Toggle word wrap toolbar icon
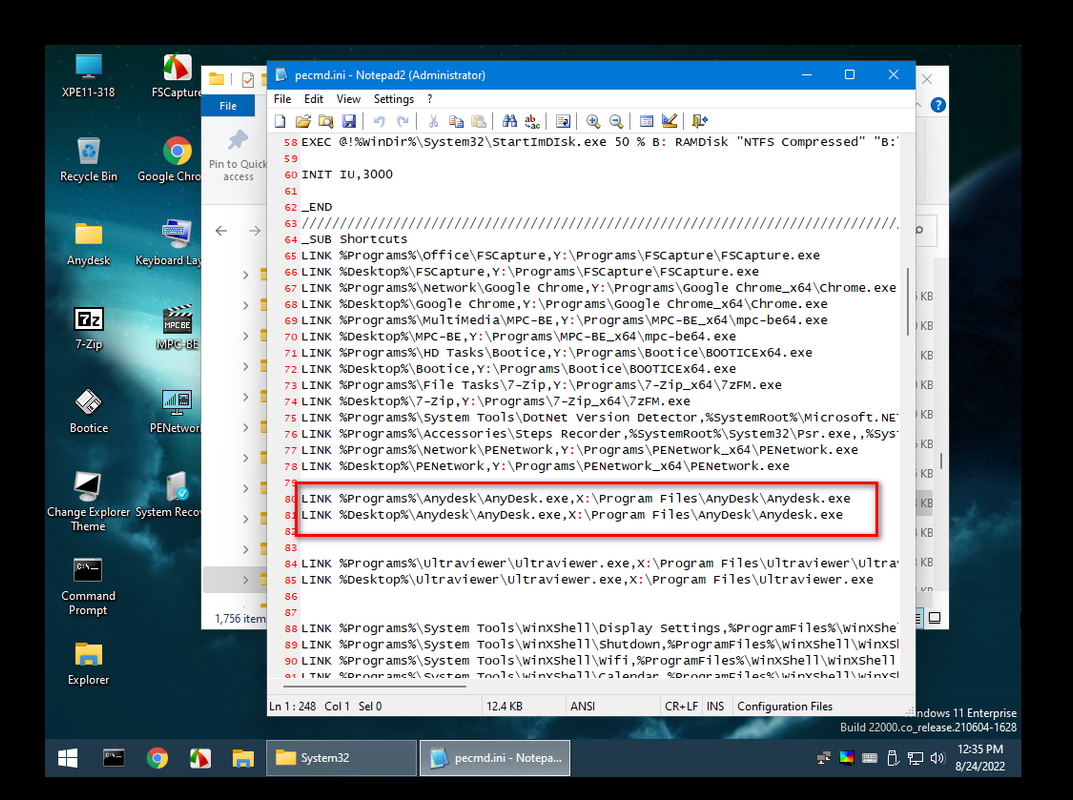The width and height of the screenshot is (1073, 800). tap(563, 121)
